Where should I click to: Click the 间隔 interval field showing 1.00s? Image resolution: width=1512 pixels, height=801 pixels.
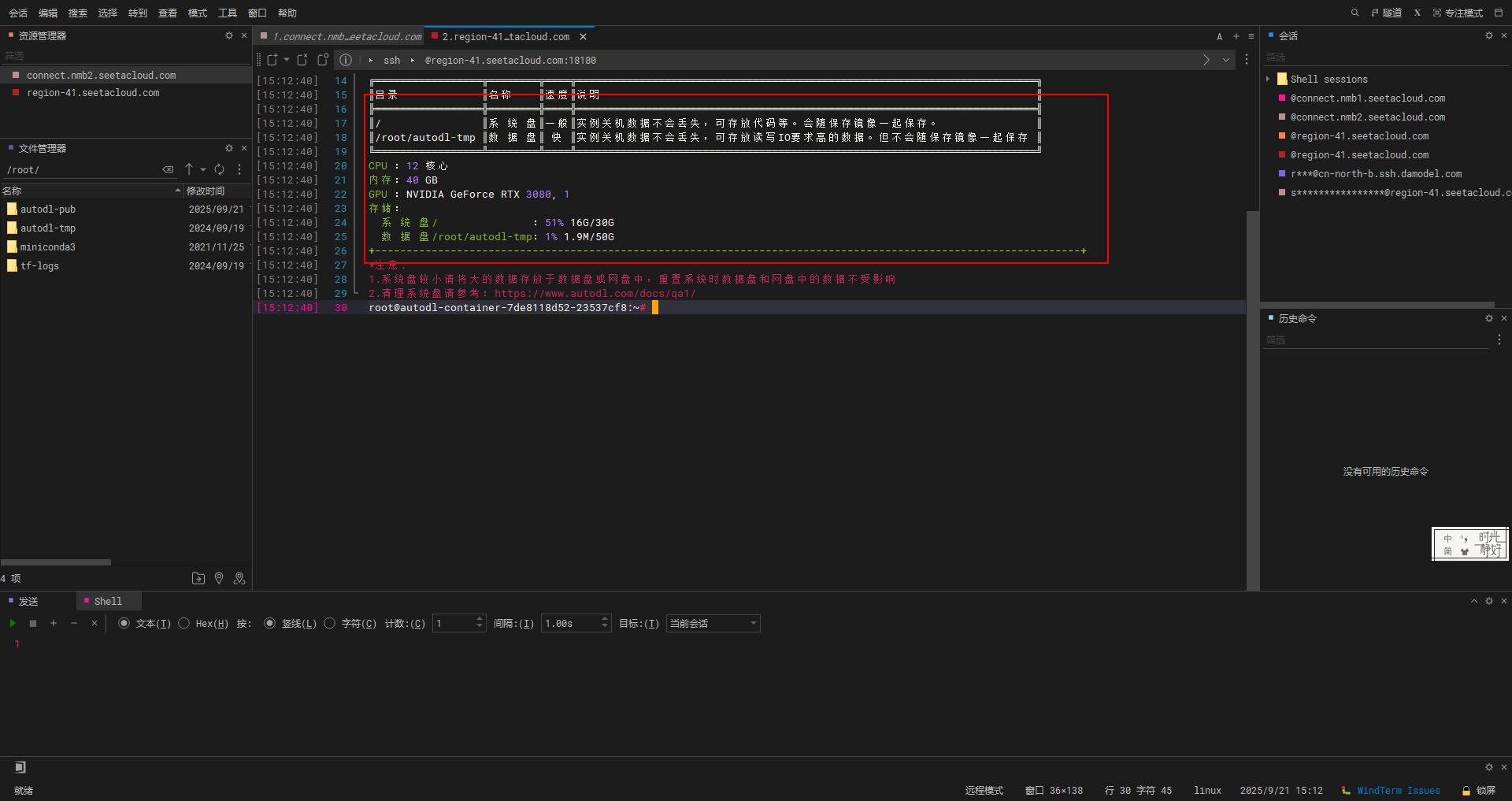pyautogui.click(x=570, y=623)
